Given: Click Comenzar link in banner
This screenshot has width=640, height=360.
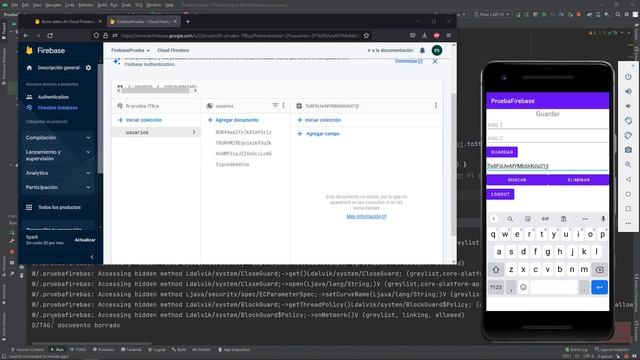Looking at the screenshot, I should pyautogui.click(x=409, y=61).
